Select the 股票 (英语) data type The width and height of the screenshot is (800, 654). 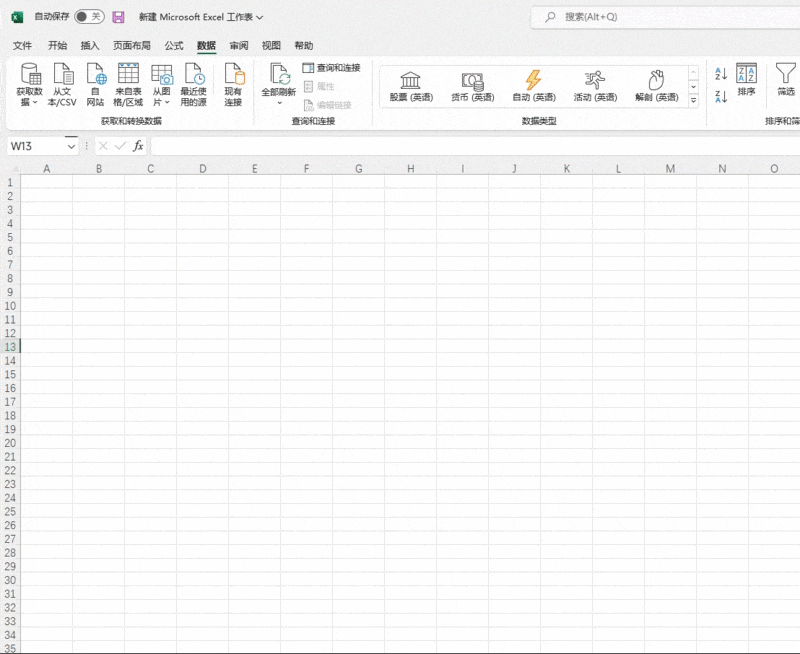[x=409, y=83]
